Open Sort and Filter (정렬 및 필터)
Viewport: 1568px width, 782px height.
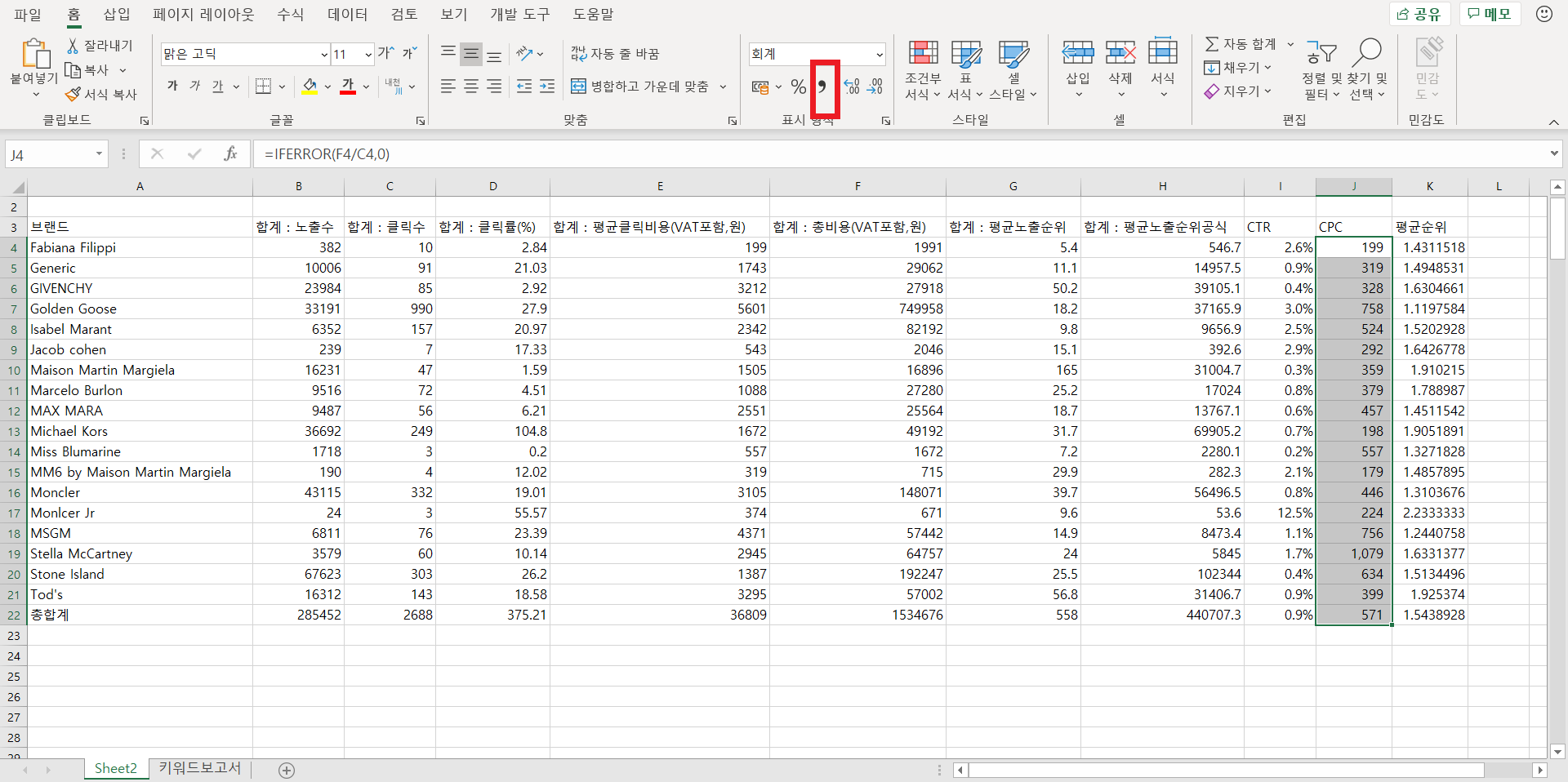[1321, 70]
